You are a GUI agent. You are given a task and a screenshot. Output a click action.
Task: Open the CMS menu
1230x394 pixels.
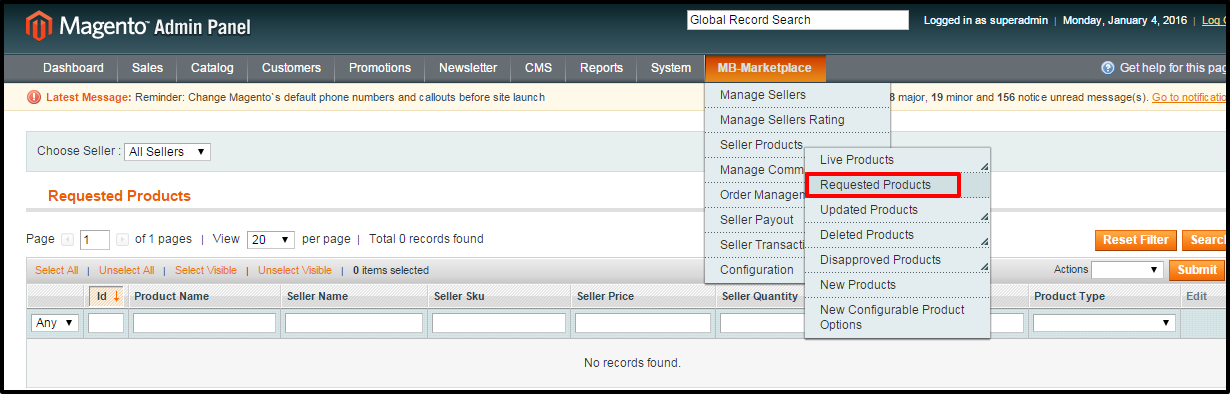tap(538, 68)
